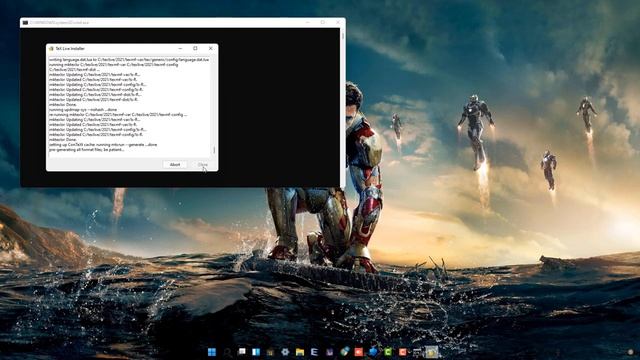The height and width of the screenshot is (360, 640).
Task: Click the Abort button in TeX Live Installer
Action: pyautogui.click(x=175, y=164)
